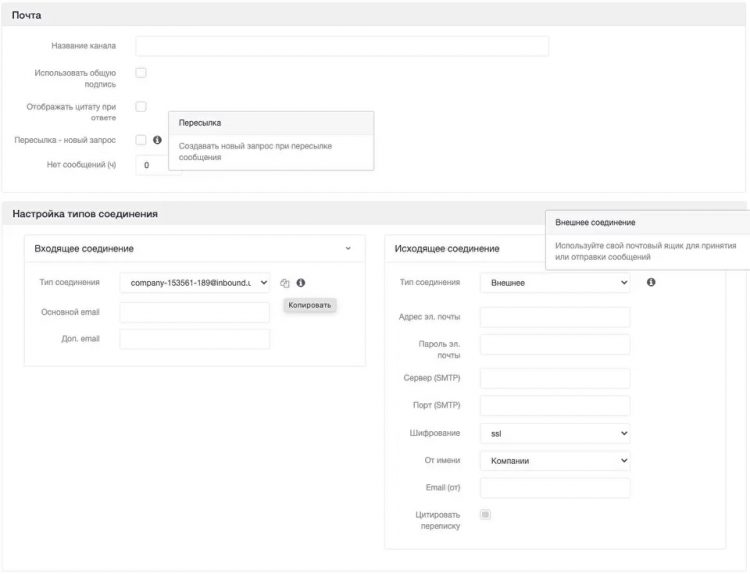Click the Сервер (SMTP) input field
Image resolution: width=750 pixels, height=574 pixels.
555,379
